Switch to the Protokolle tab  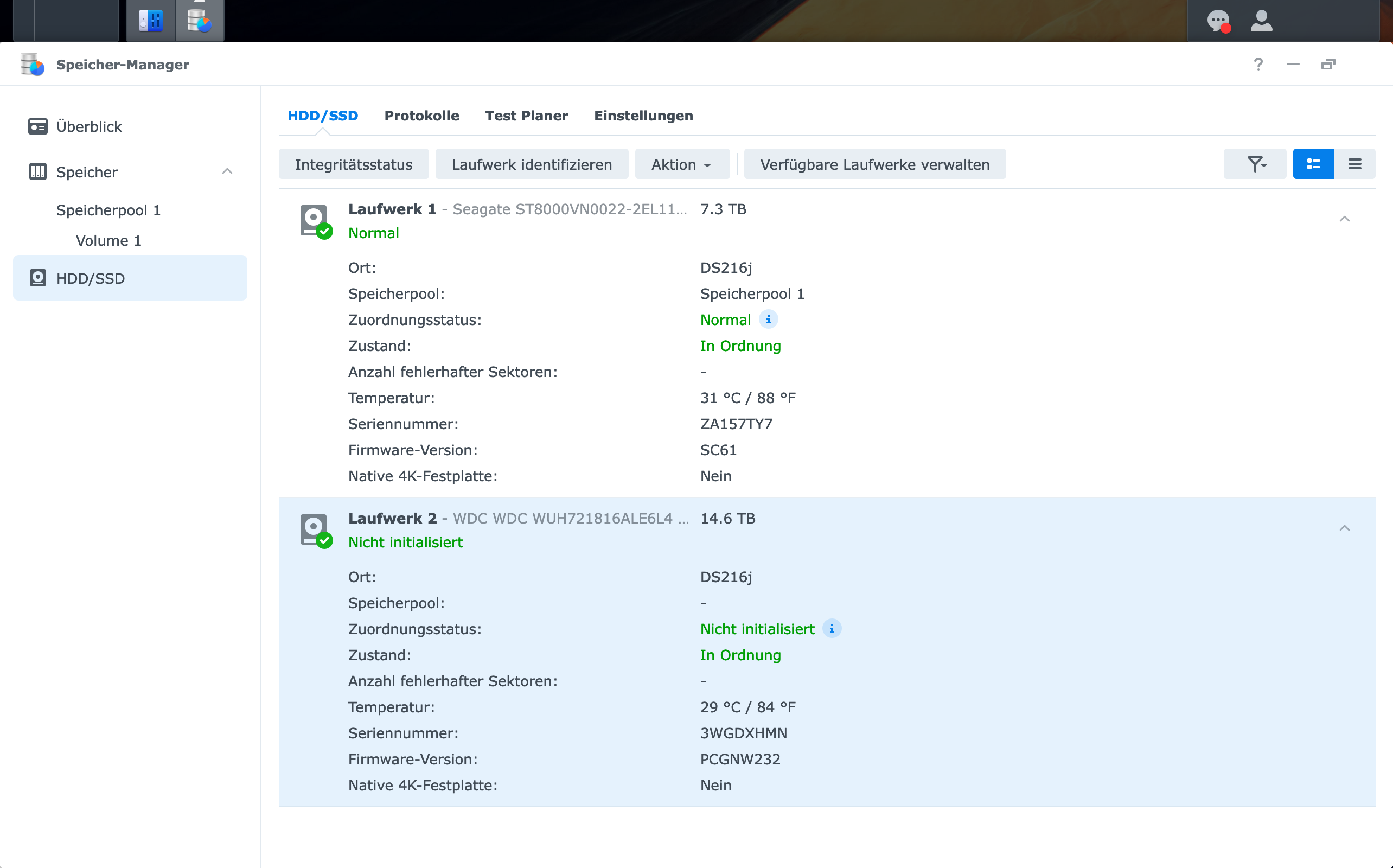(x=421, y=116)
